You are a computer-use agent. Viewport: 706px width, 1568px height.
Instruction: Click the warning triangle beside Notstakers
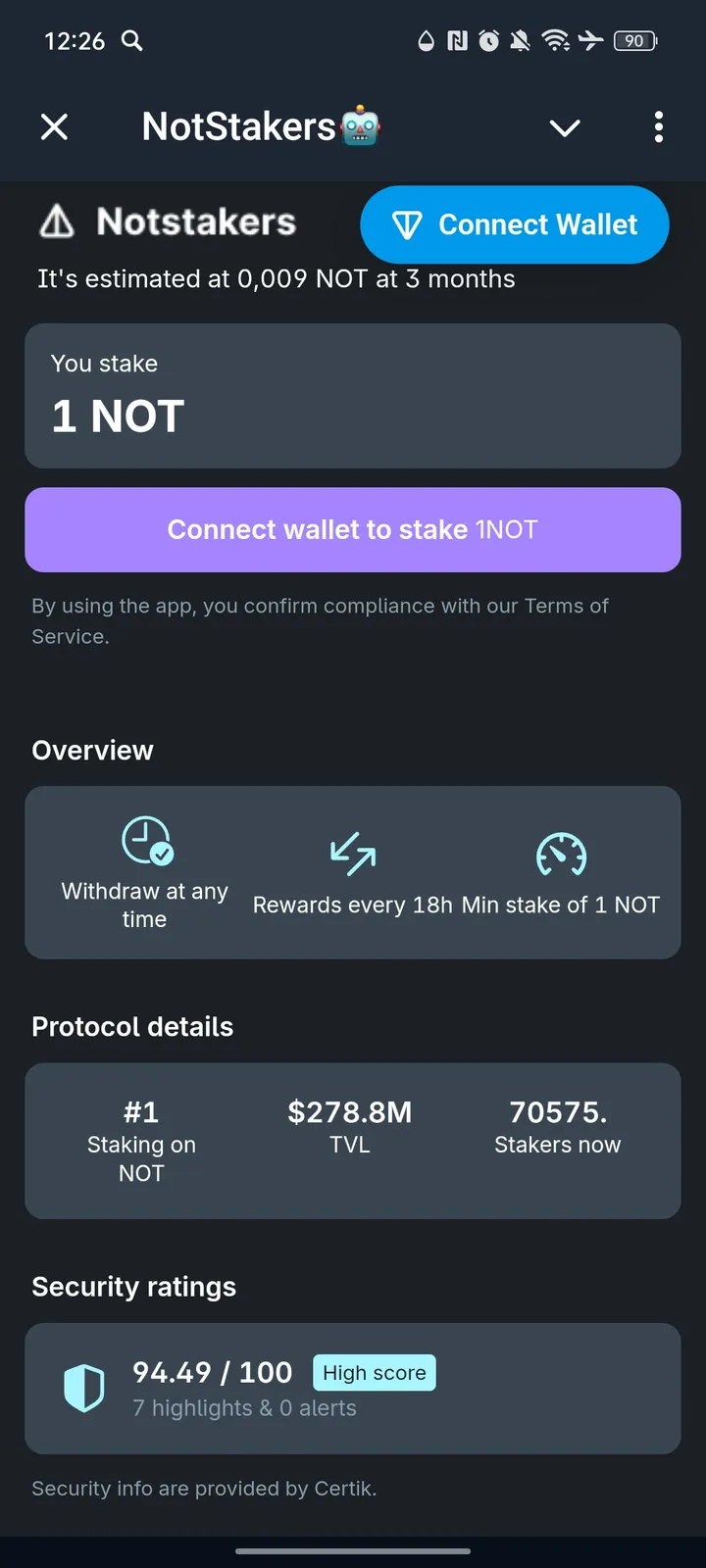[56, 222]
